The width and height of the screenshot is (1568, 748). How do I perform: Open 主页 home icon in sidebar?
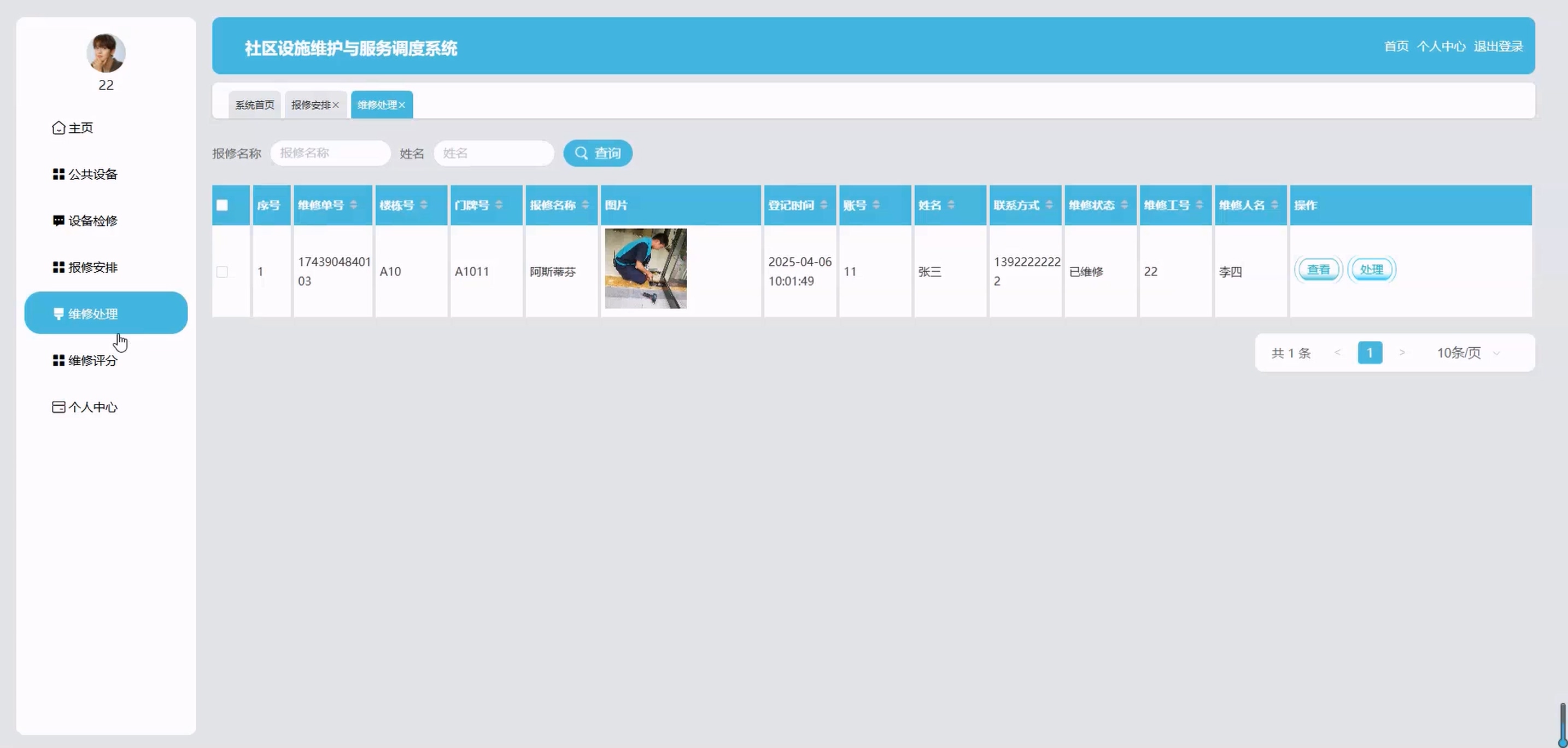point(58,128)
